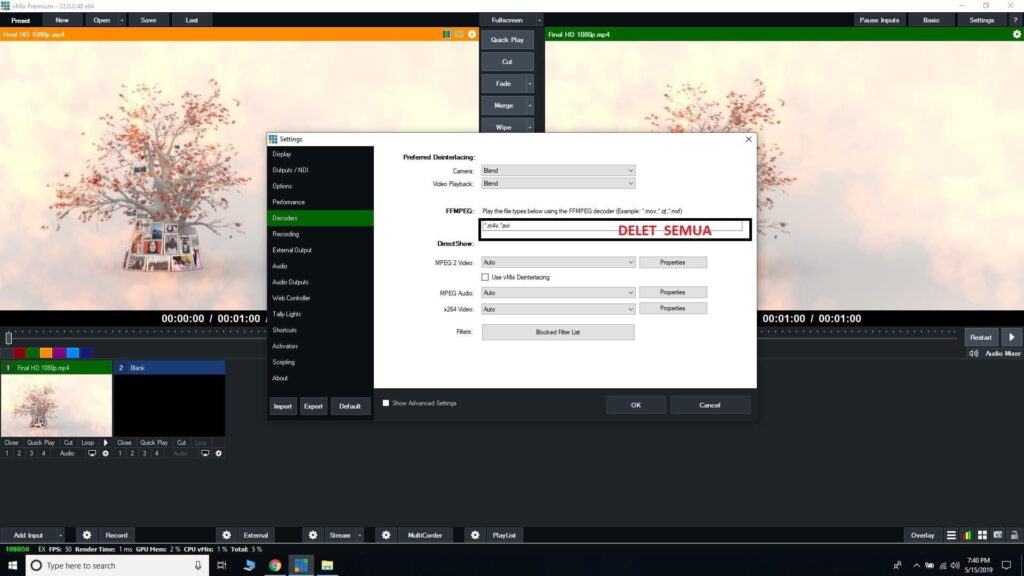Expand Add Input dropdown arrow
This screenshot has height=576, width=1024.
tap(60, 535)
